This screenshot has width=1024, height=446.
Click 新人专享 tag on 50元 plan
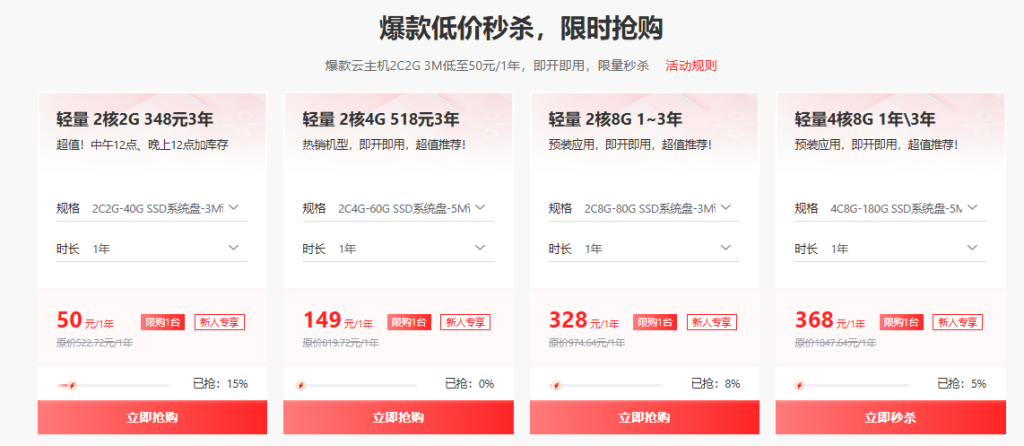(219, 322)
